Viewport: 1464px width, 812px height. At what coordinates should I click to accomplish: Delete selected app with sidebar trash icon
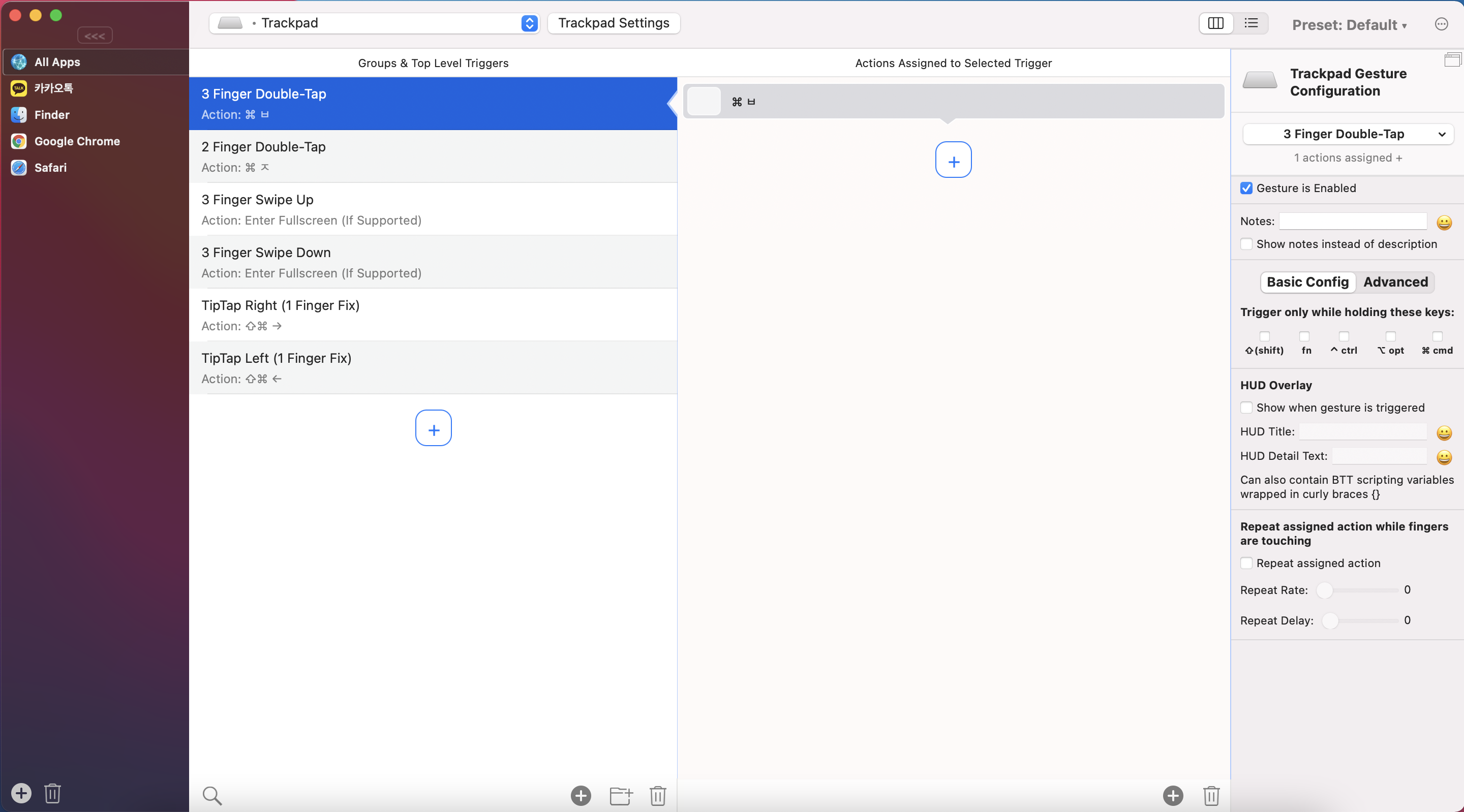click(x=52, y=793)
